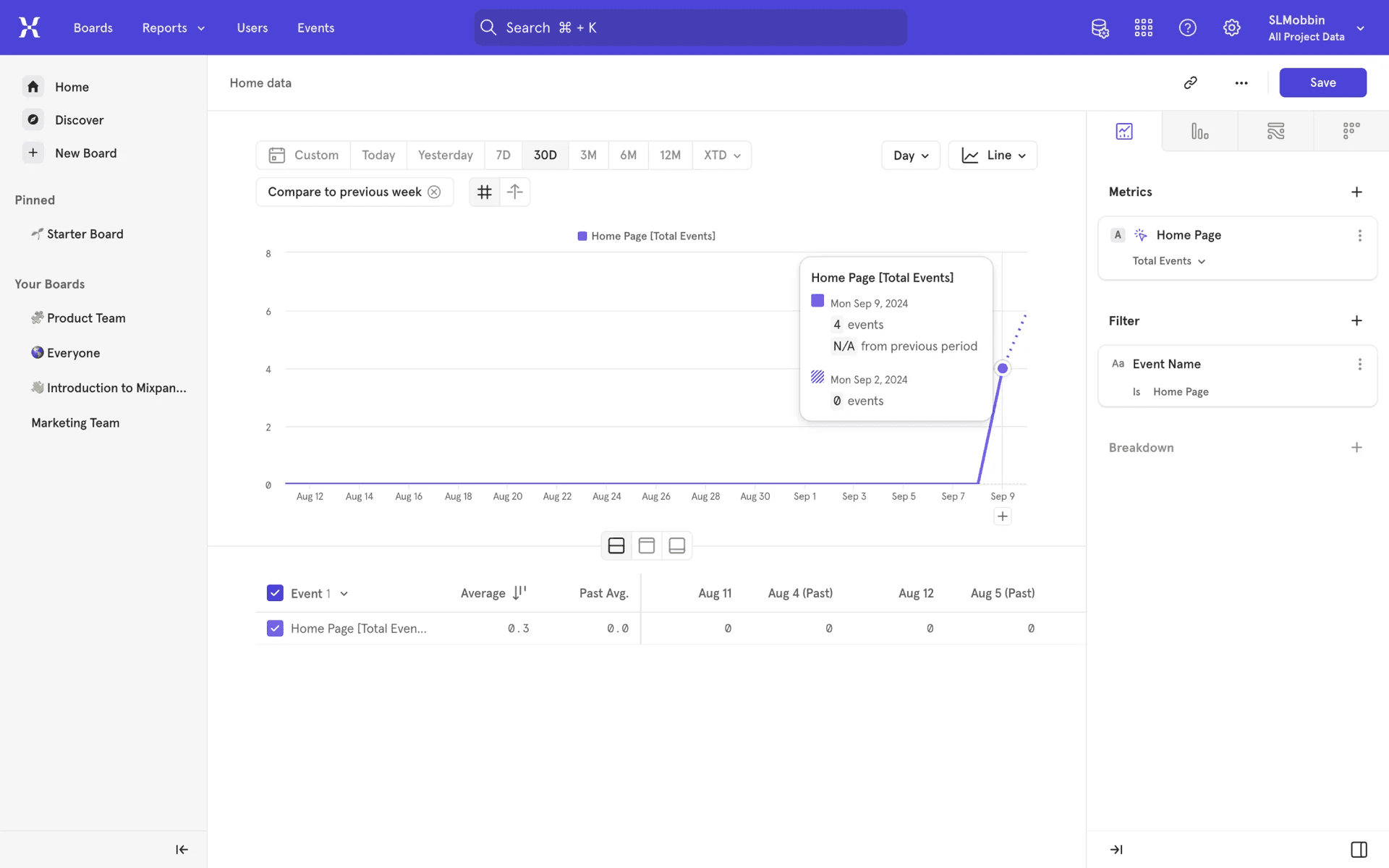Click the Home Page legend color swatch
Viewport: 1389px width, 868px height.
point(582,236)
